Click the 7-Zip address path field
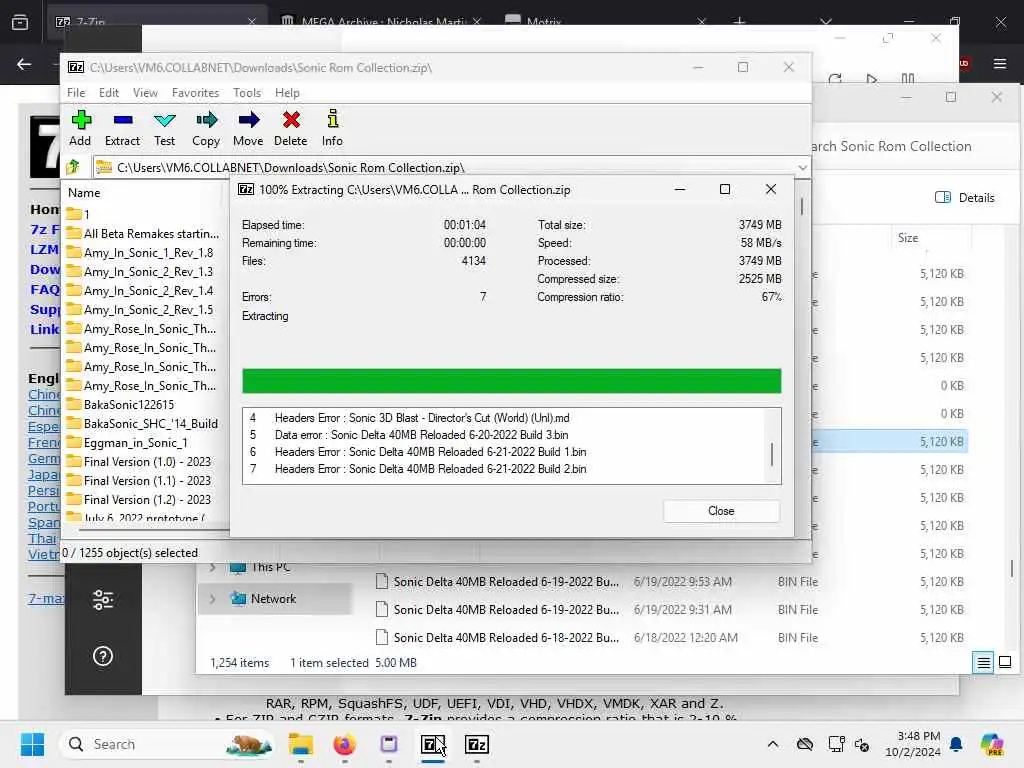Screen dimensions: 1024x768 [444, 168]
